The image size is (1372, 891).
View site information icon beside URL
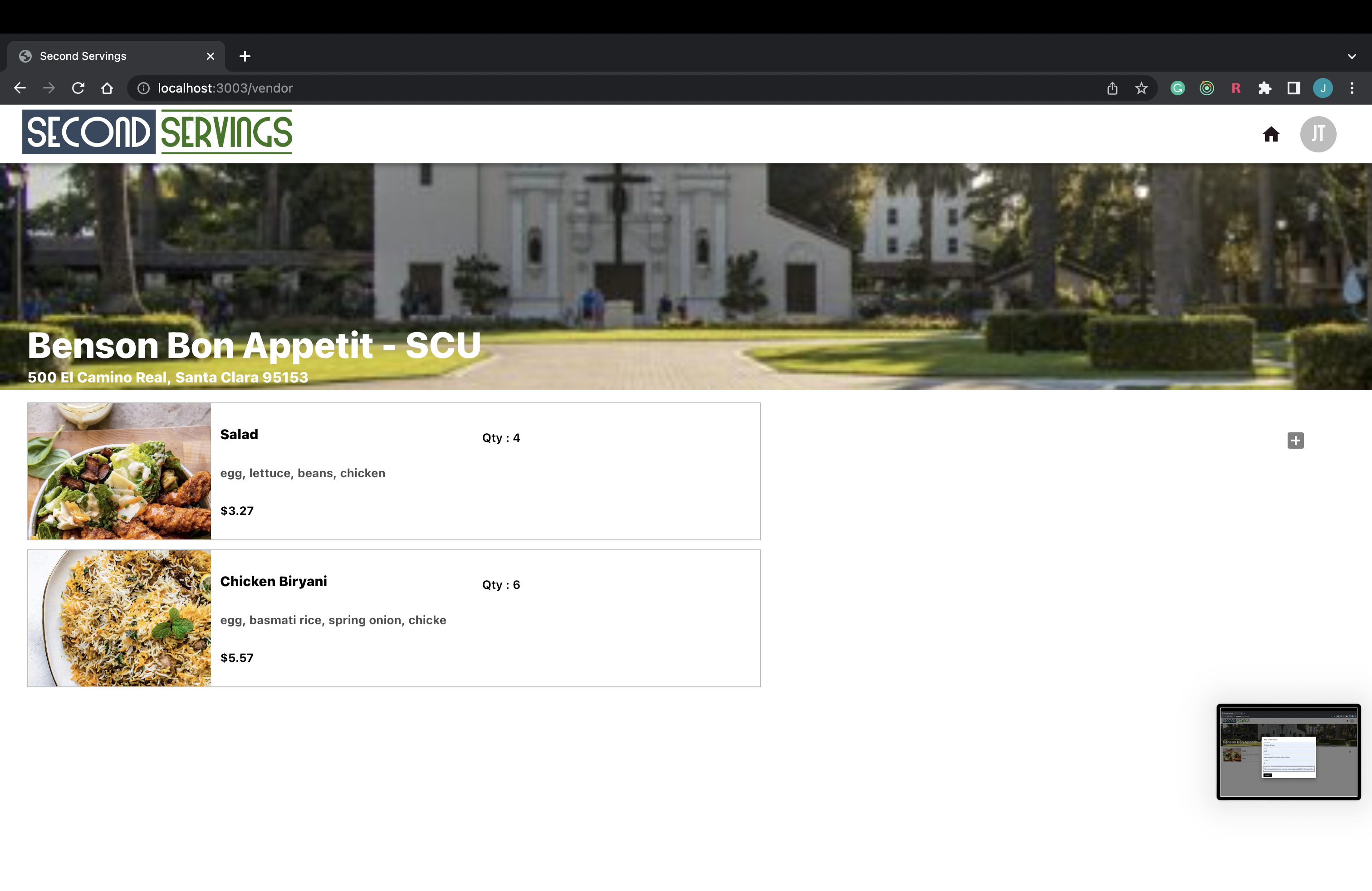[x=143, y=88]
